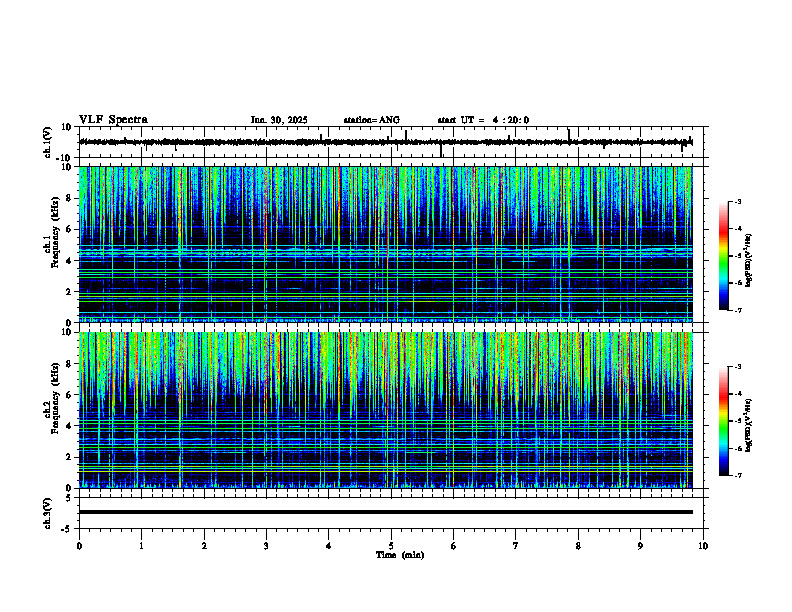The width and height of the screenshot is (792, 612).
Task: Click the time axis tick label "8"
Action: pyautogui.click(x=578, y=546)
